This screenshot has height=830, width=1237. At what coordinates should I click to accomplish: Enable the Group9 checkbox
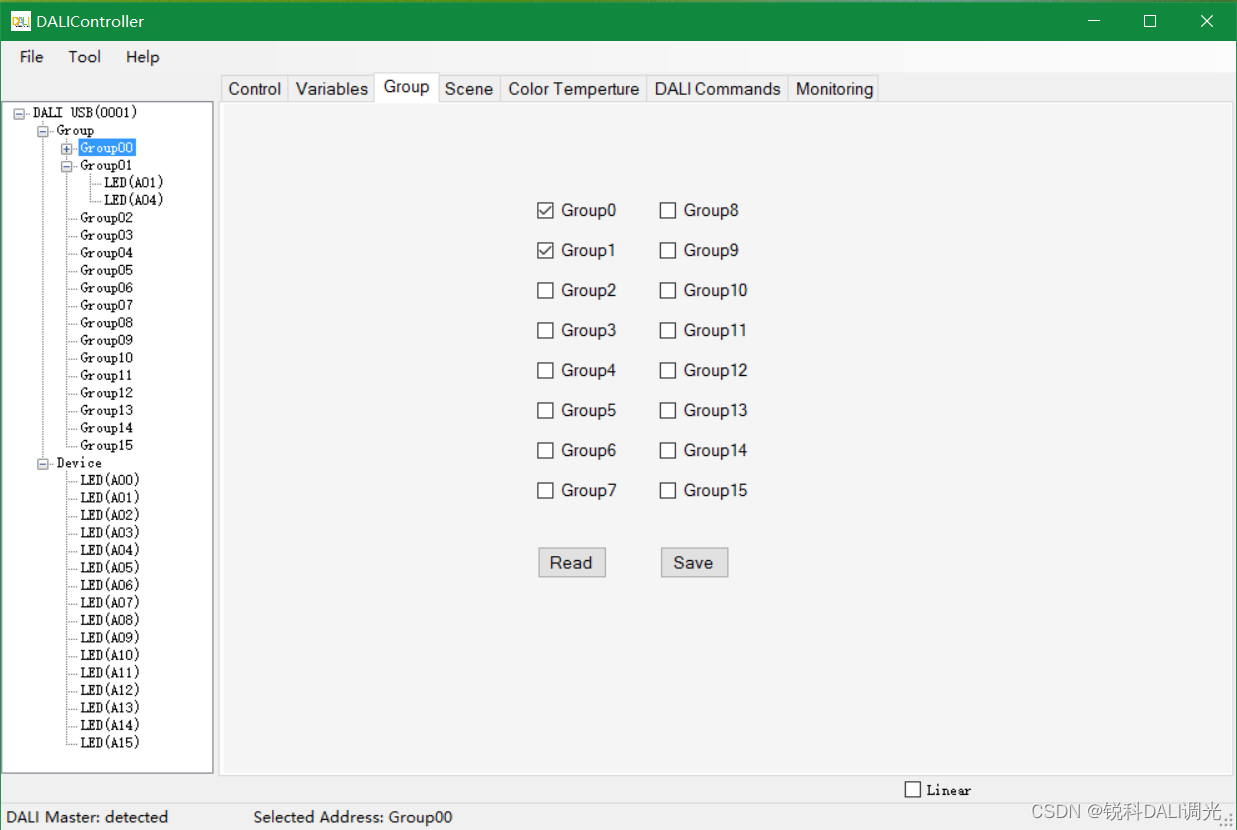point(668,251)
